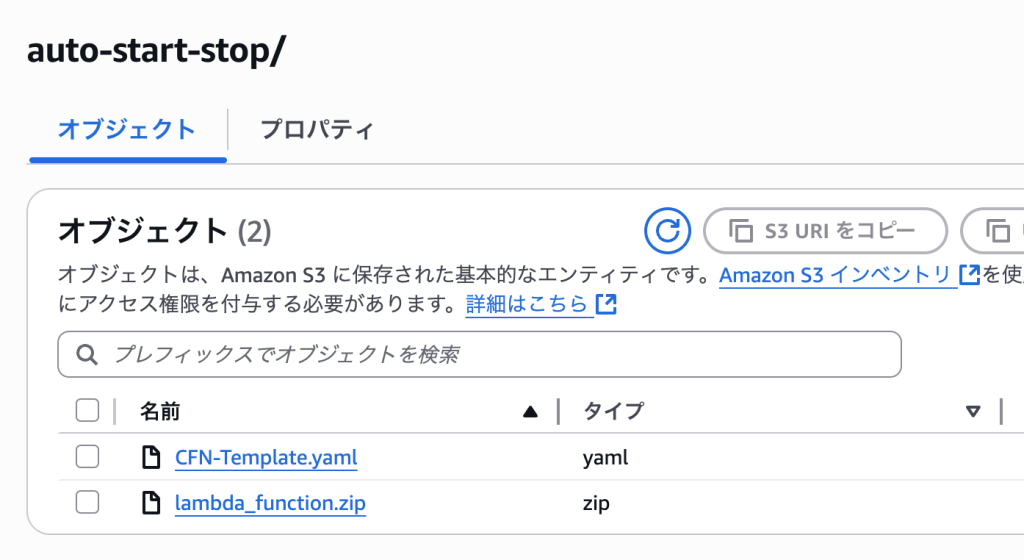Click the magnifier icon in the search box
This screenshot has height=560, width=1024.
pos(87,355)
